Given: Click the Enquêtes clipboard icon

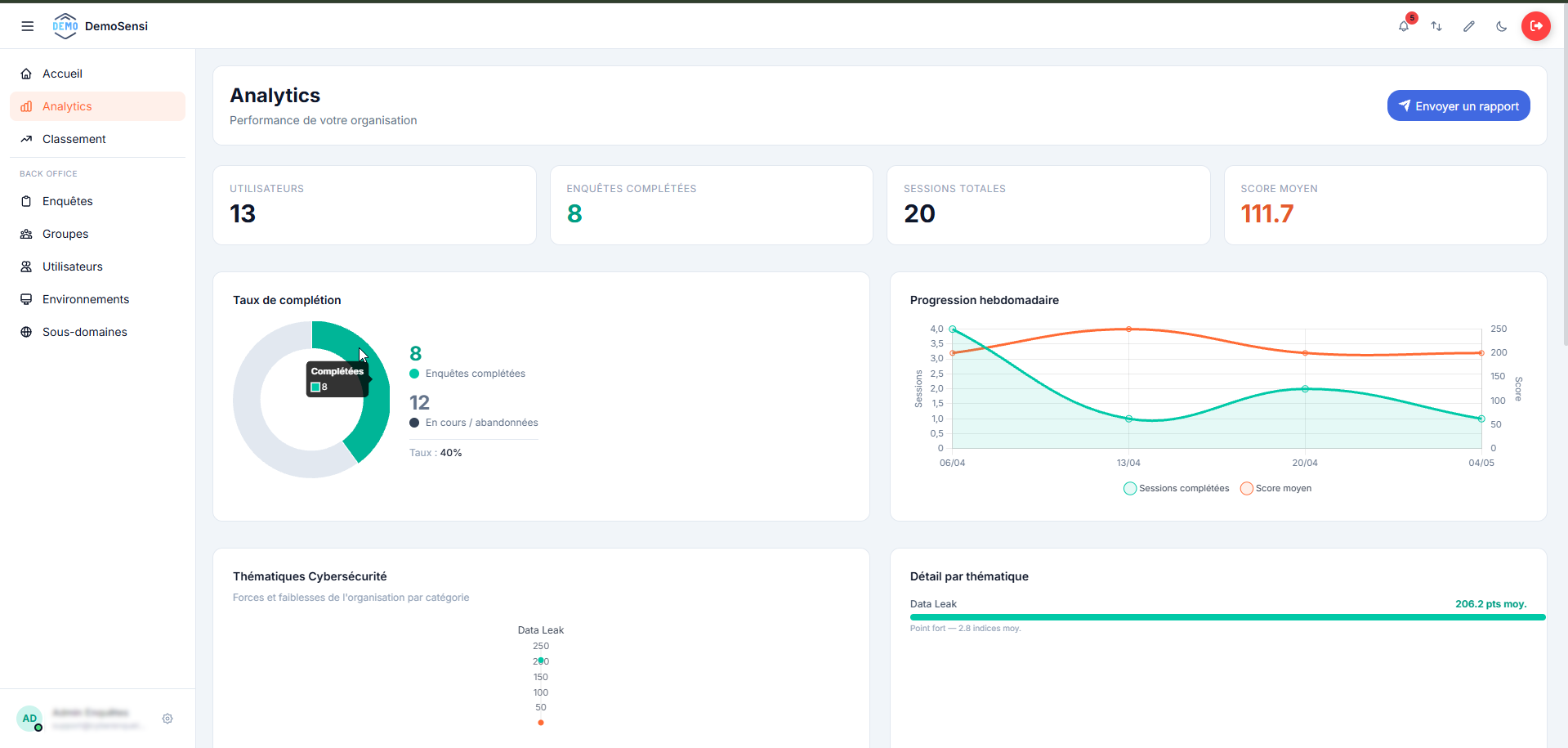Looking at the screenshot, I should (x=26, y=201).
